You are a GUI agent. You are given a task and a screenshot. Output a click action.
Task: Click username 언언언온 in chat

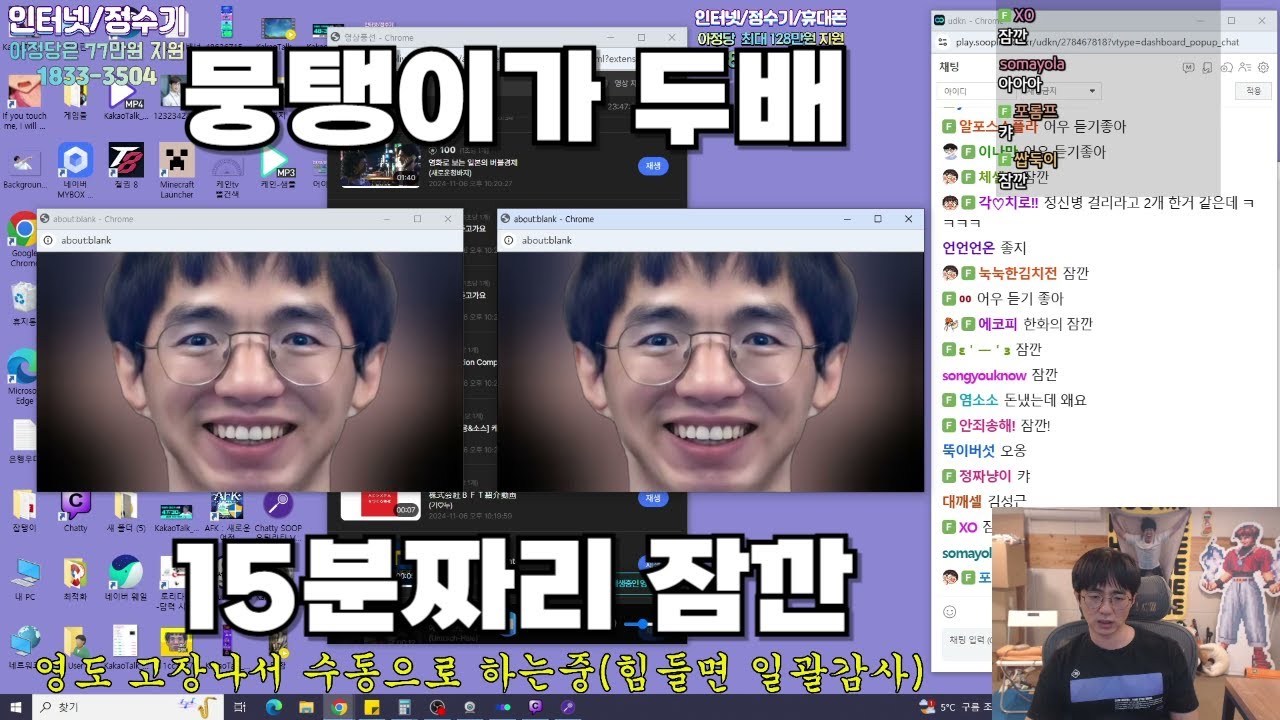pyautogui.click(x=969, y=248)
